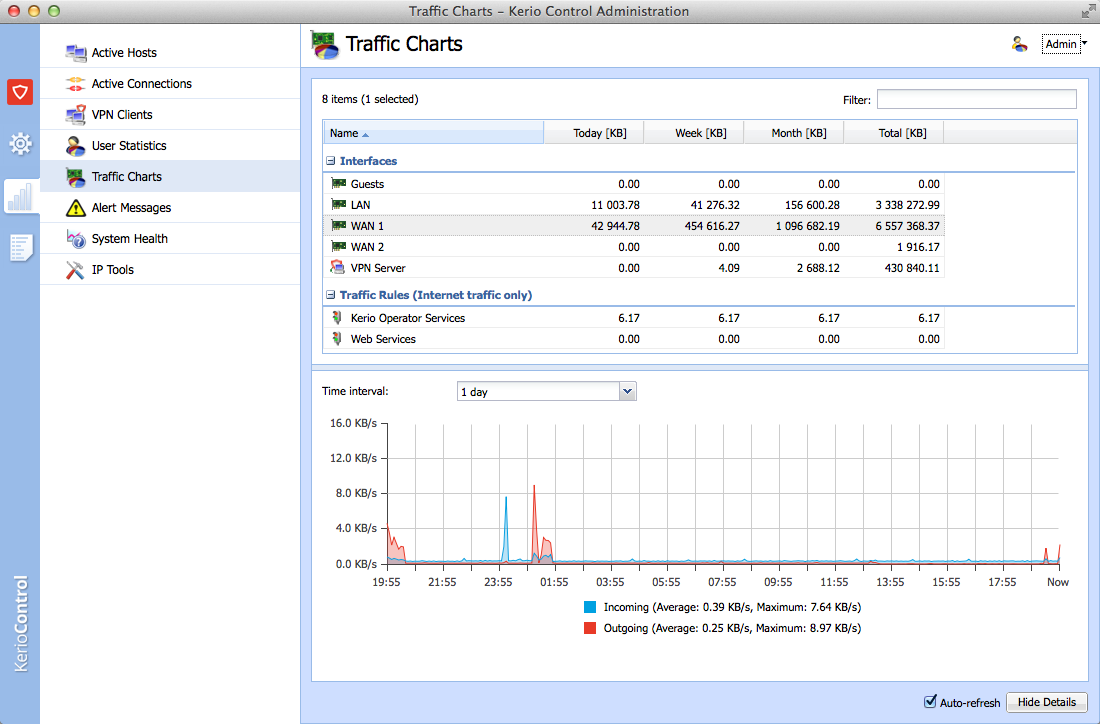The height and width of the screenshot is (724, 1100).
Task: Click the blue incoming spike near 23:55
Action: click(x=506, y=528)
